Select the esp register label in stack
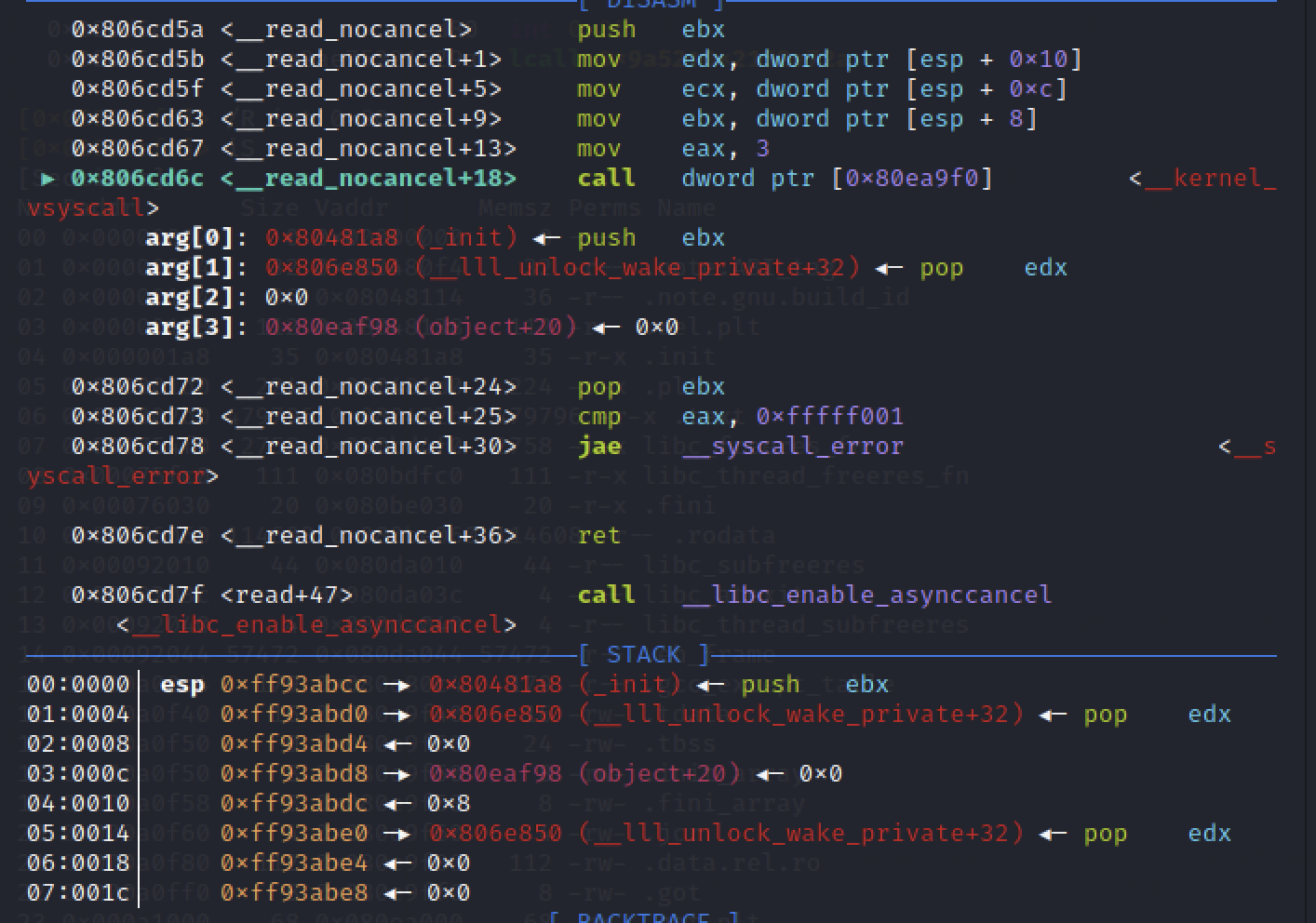Viewport: 1316px width, 923px height. (182, 685)
